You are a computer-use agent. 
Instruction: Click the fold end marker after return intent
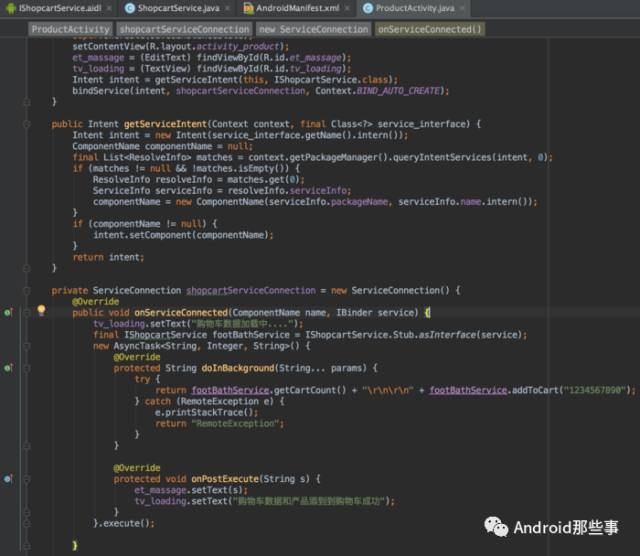(x=27, y=268)
